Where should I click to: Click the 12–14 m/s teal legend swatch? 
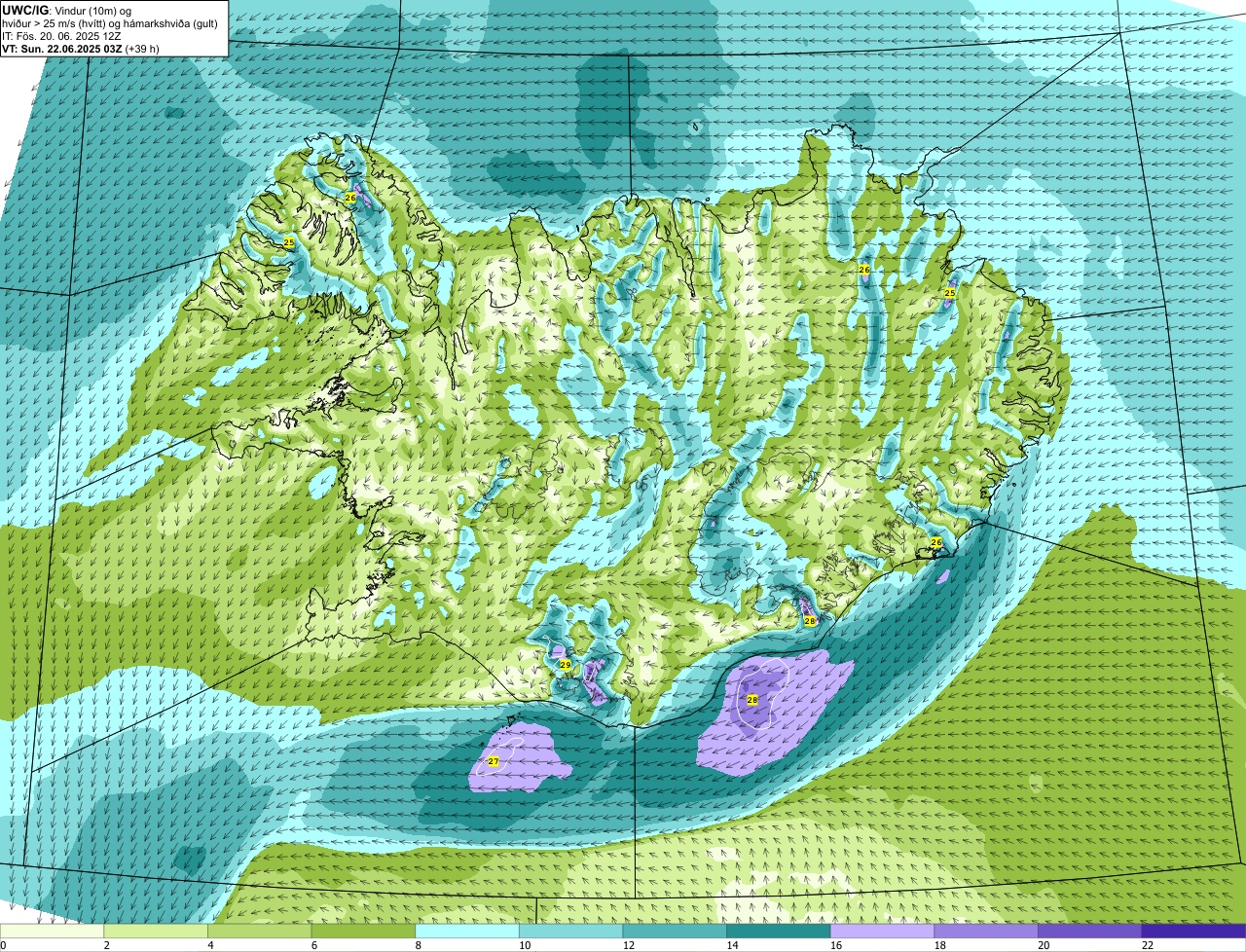point(675,931)
